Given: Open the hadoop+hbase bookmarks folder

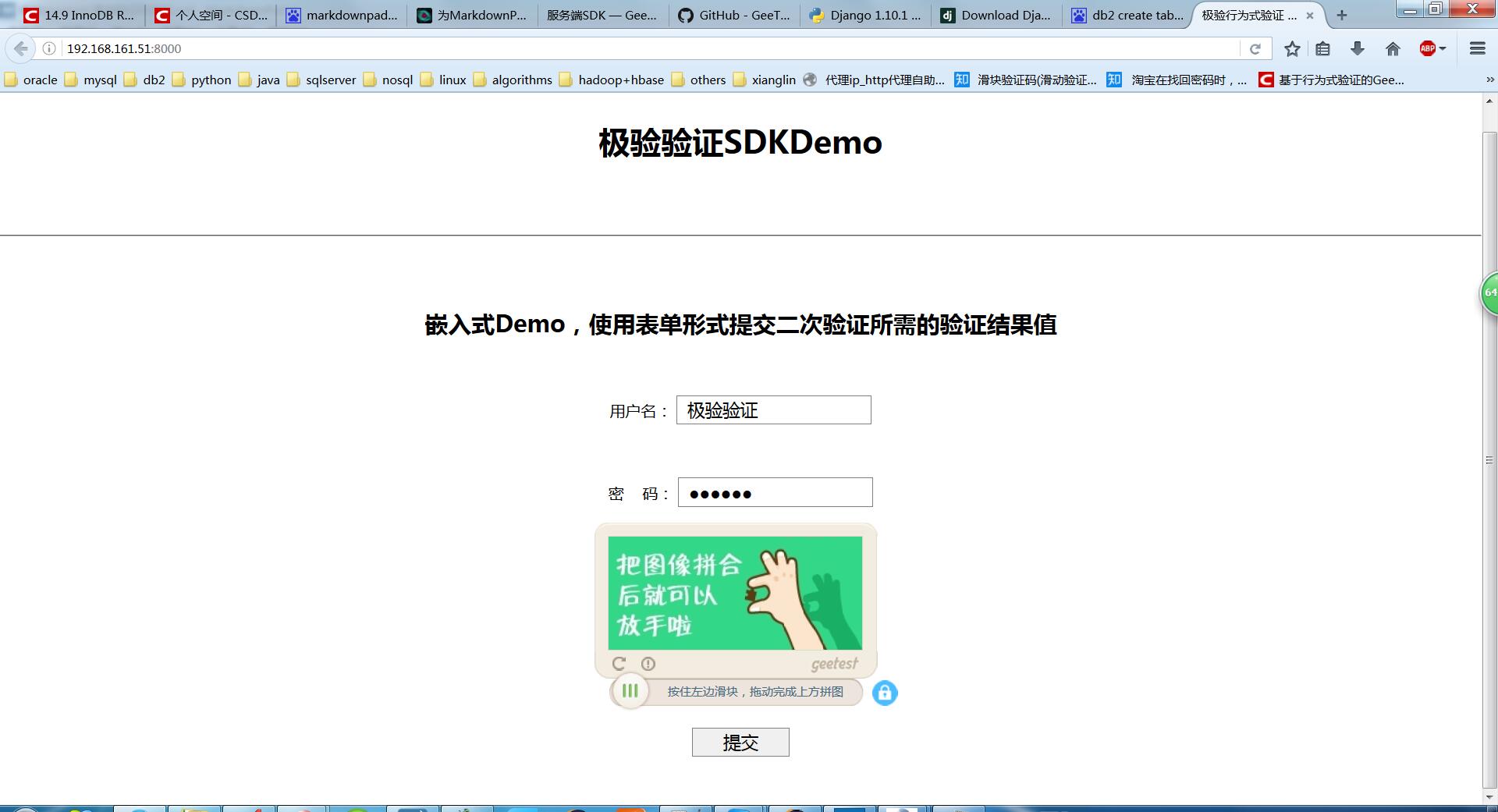Looking at the screenshot, I should (612, 80).
